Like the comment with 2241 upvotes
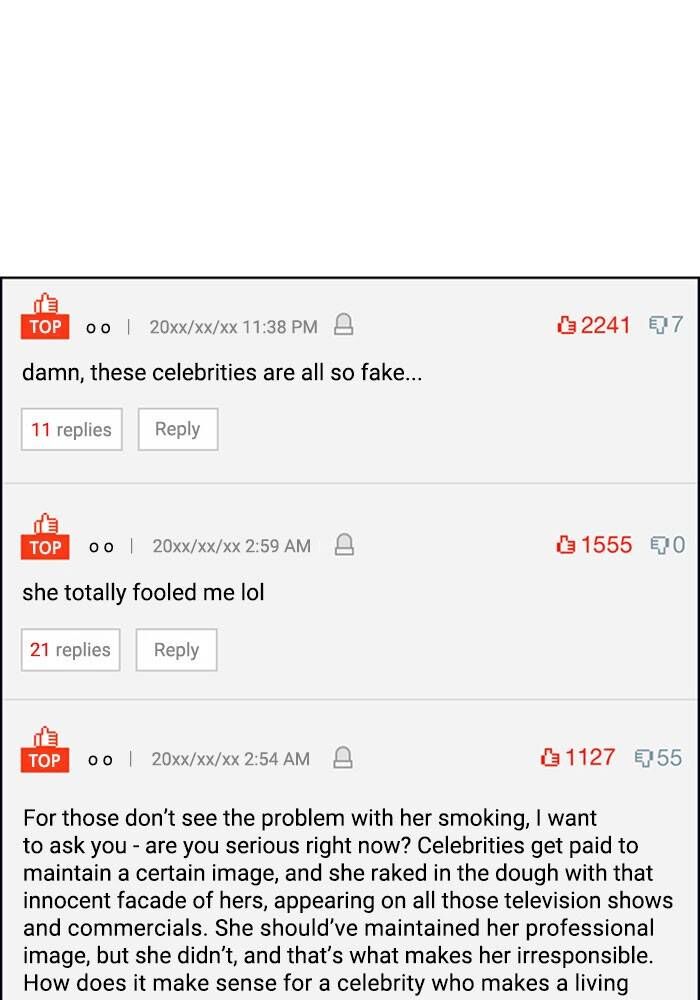Image resolution: width=700 pixels, height=1000 pixels. click(567, 325)
